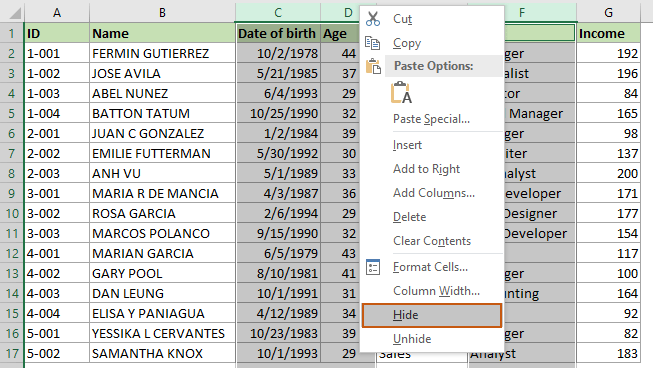Choose the Keep Text Only paste icon
653x368 pixels.
coord(401,92)
